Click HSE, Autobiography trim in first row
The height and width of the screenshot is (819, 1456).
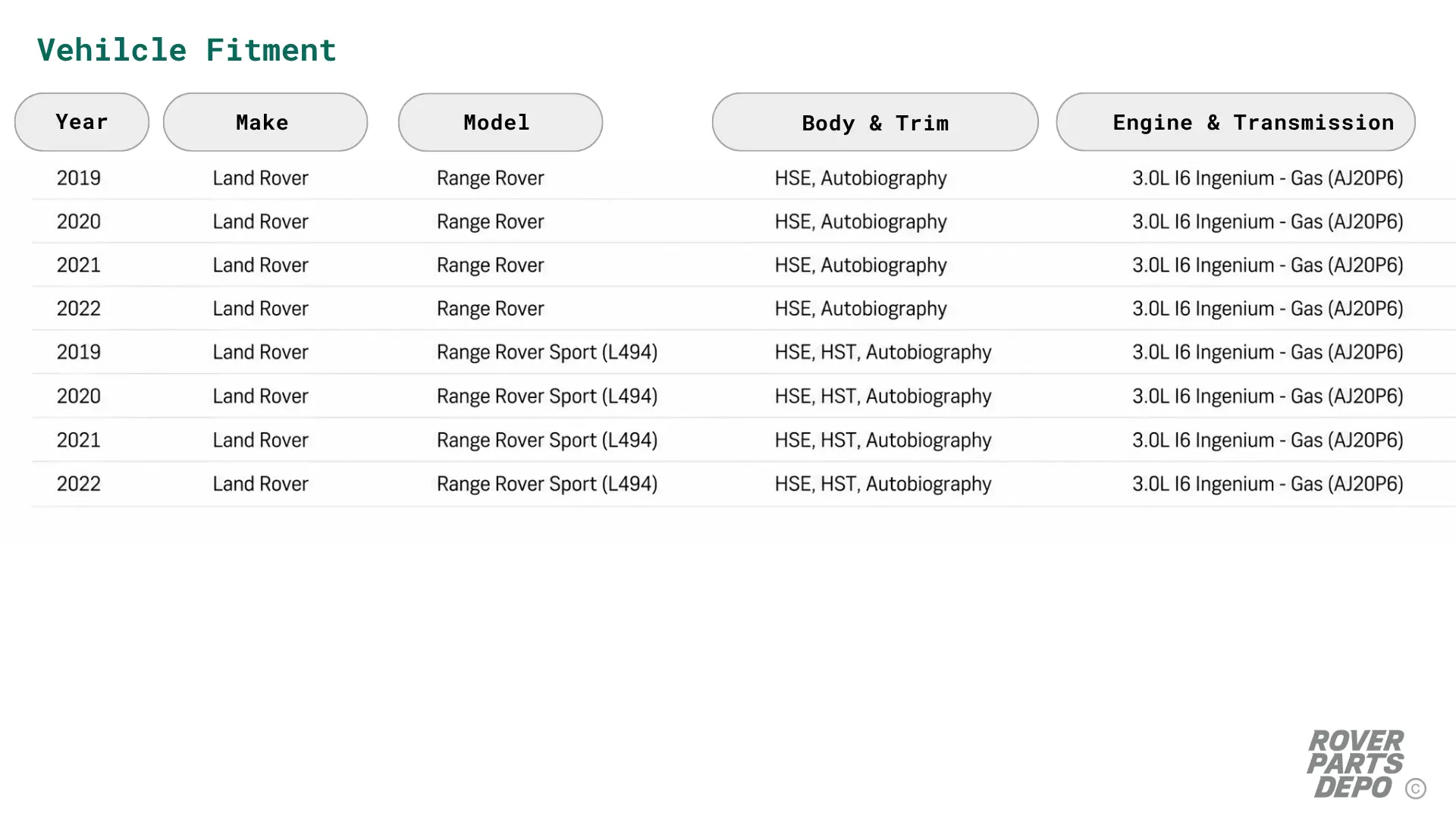(861, 179)
